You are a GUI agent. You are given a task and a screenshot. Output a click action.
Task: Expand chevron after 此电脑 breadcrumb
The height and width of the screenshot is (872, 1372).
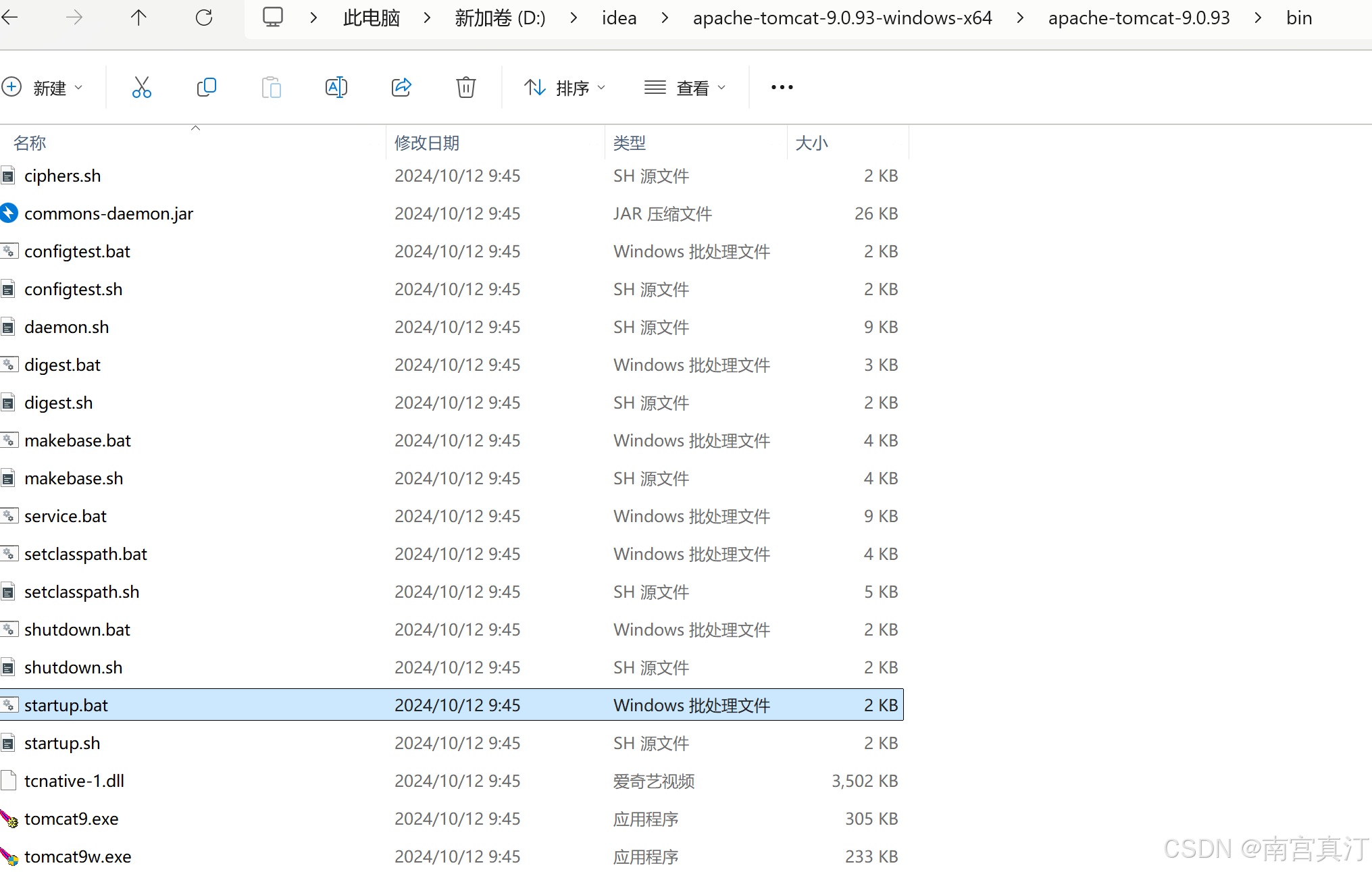click(x=427, y=18)
